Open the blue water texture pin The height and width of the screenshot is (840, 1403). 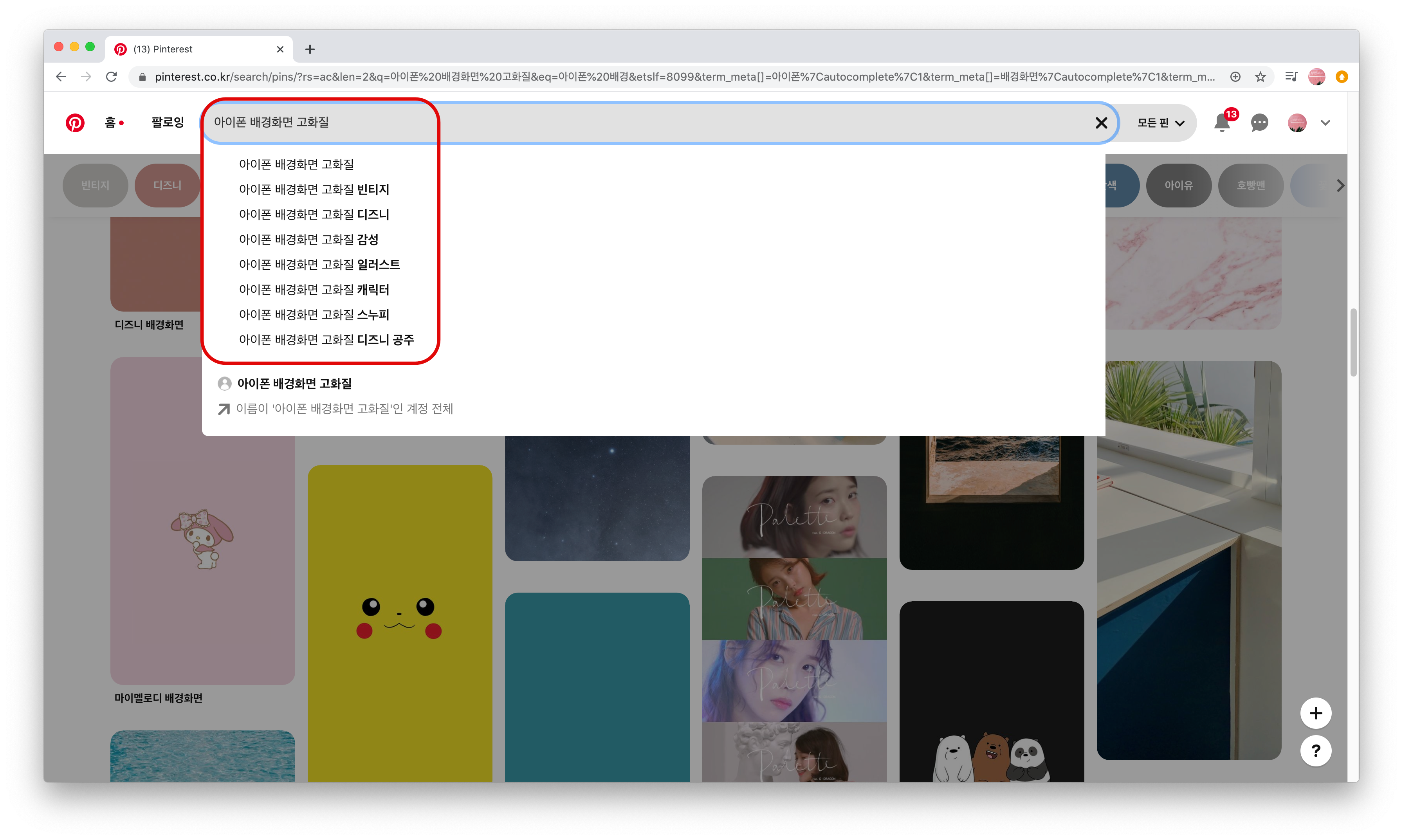(x=202, y=756)
